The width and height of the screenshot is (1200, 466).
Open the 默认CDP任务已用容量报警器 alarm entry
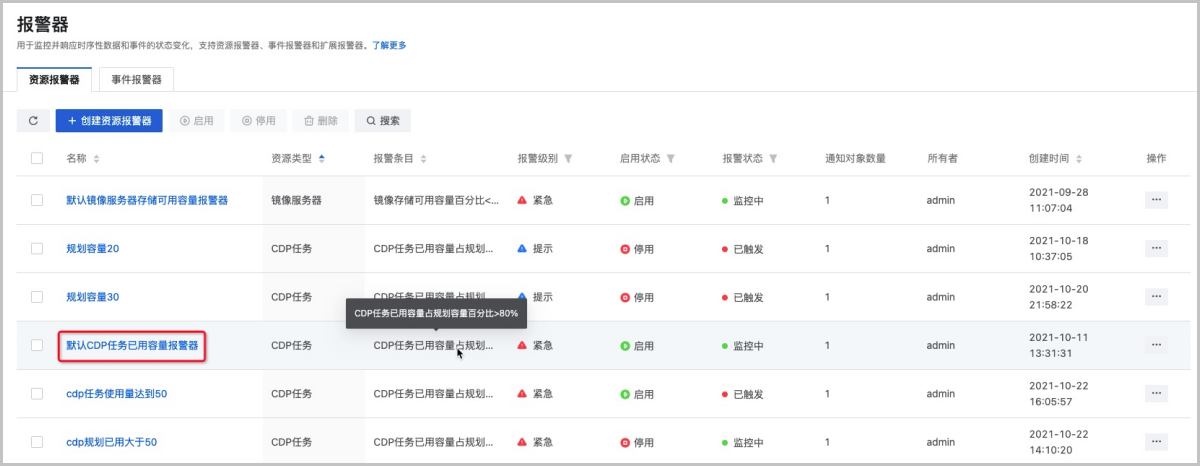132,346
